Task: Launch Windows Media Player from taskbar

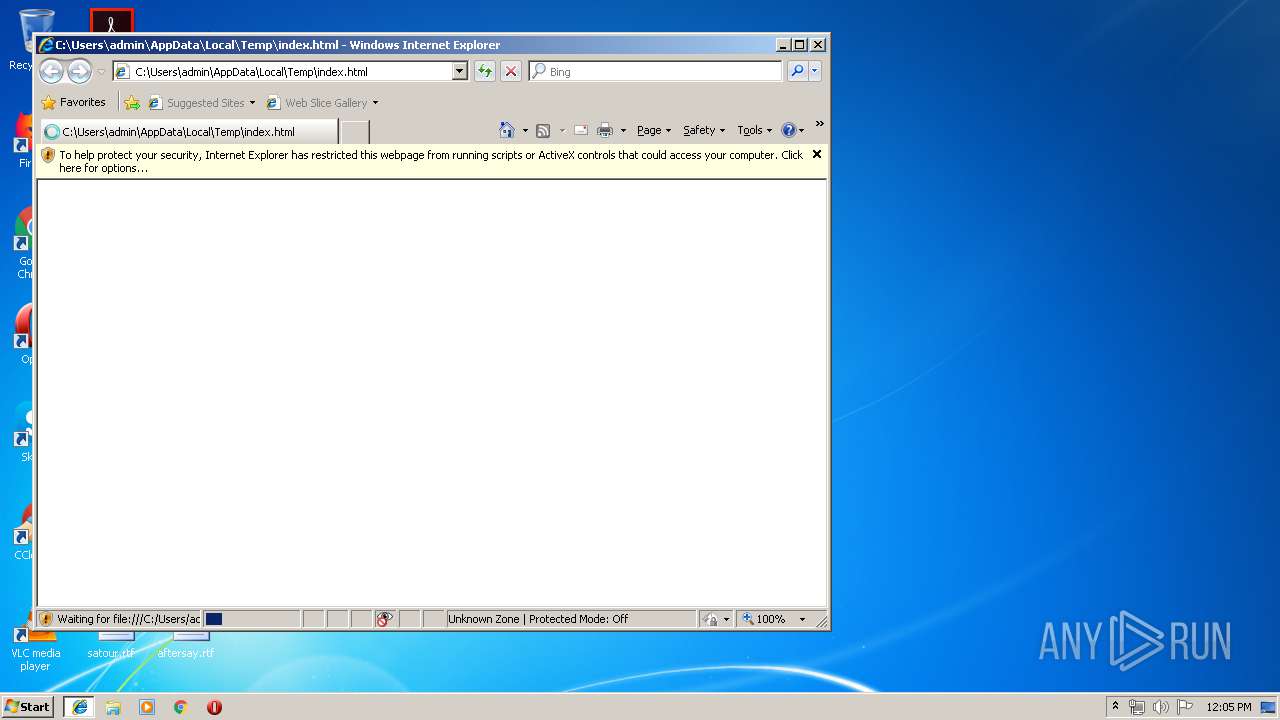Action: (147, 707)
